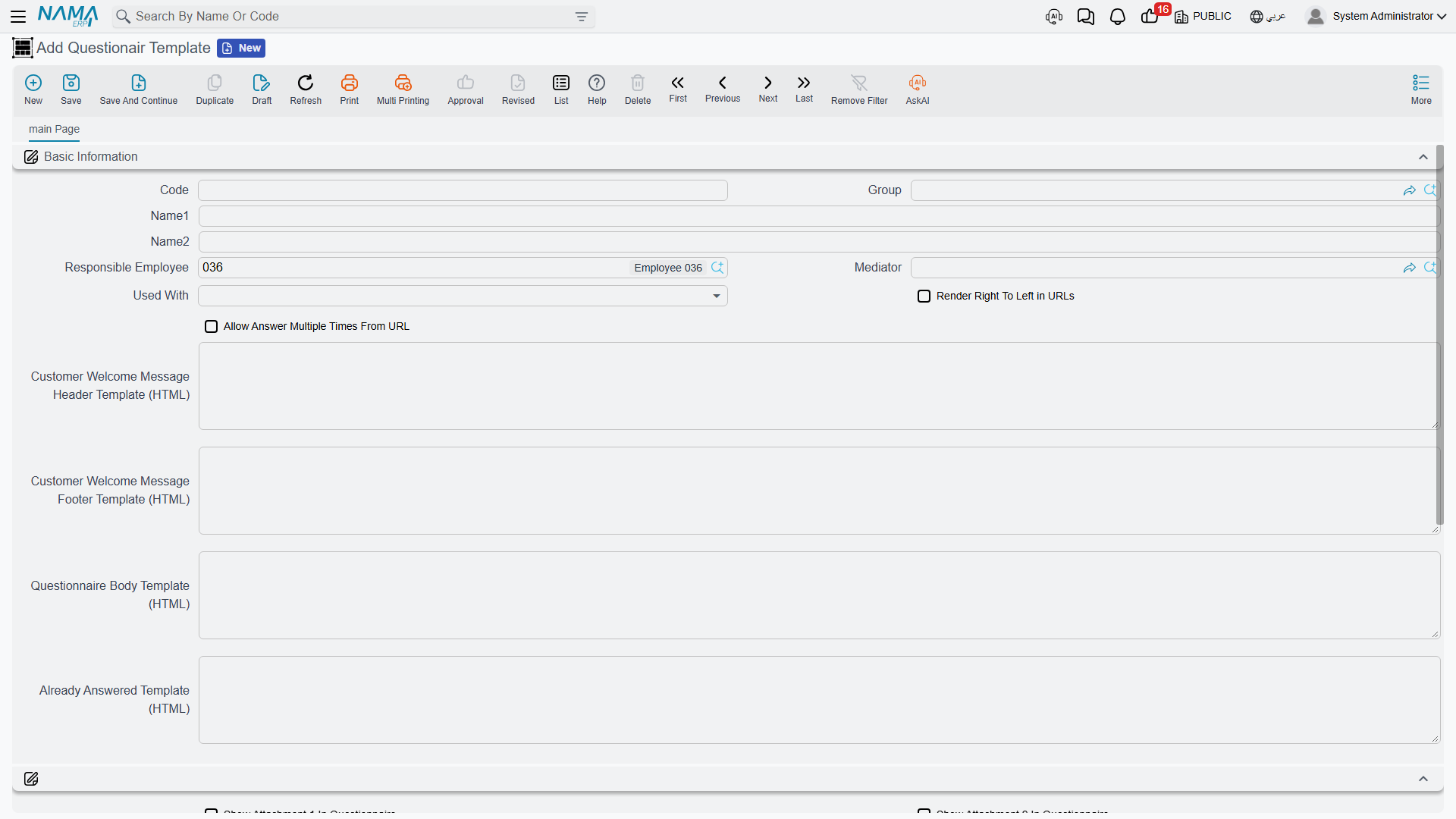1456x819 pixels.
Task: Enable Render Right To Left in URLs
Action: pos(924,297)
